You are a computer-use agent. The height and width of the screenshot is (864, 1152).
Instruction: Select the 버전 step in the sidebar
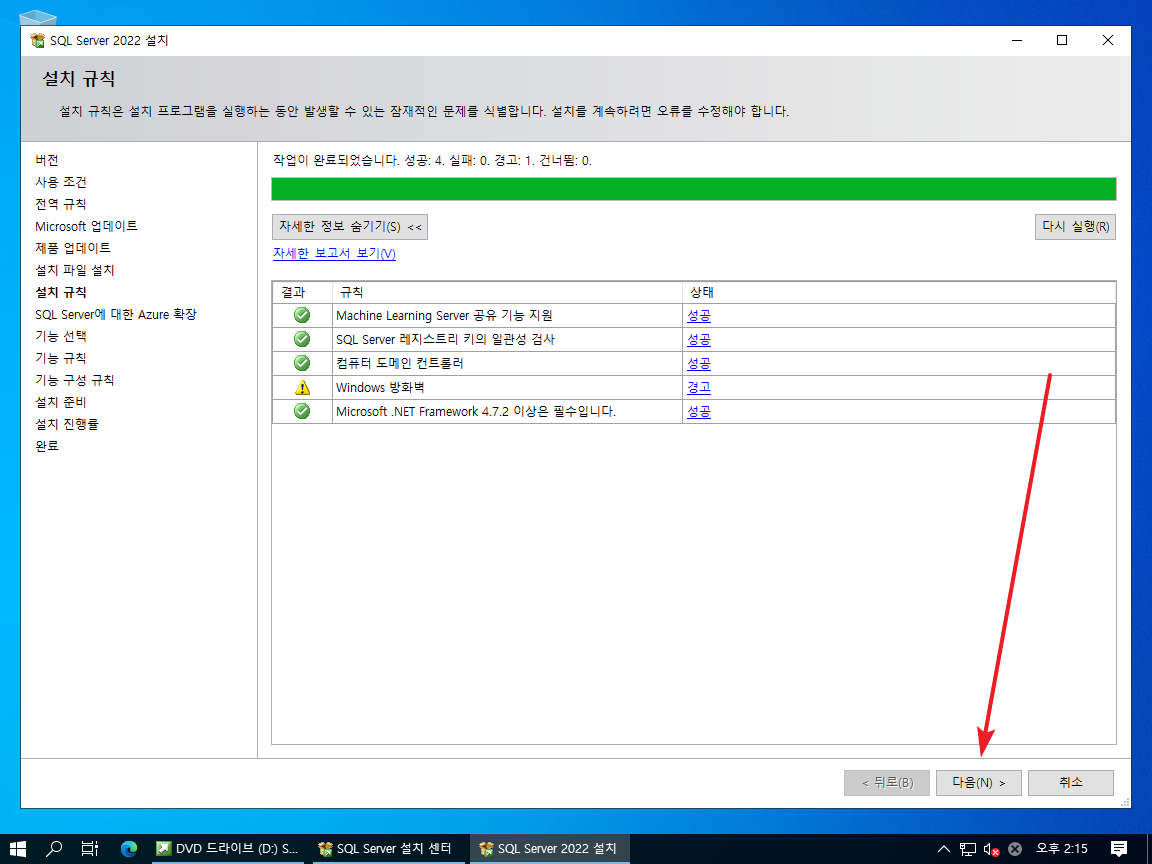pos(47,160)
